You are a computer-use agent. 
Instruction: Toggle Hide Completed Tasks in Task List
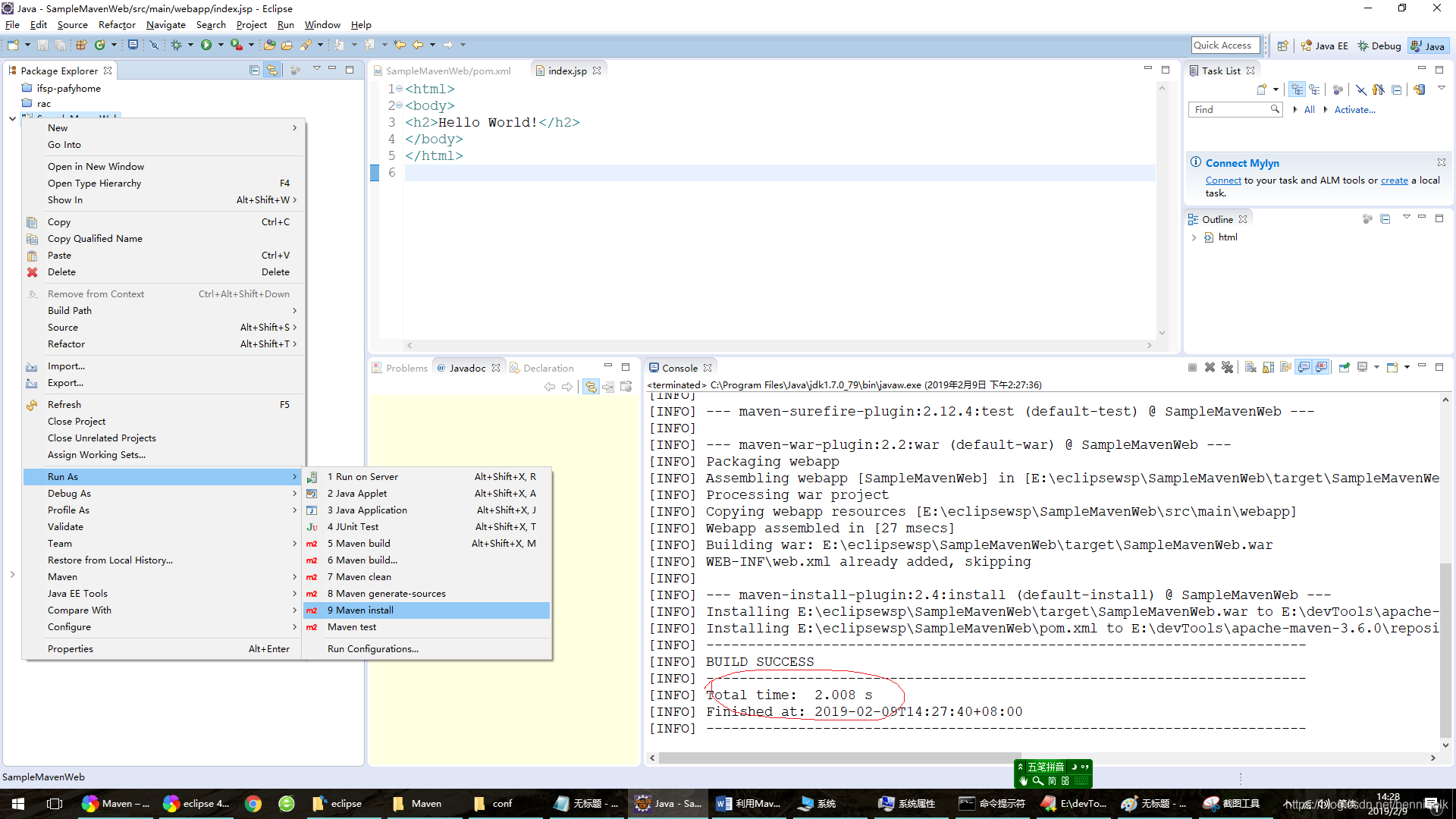(x=1361, y=89)
